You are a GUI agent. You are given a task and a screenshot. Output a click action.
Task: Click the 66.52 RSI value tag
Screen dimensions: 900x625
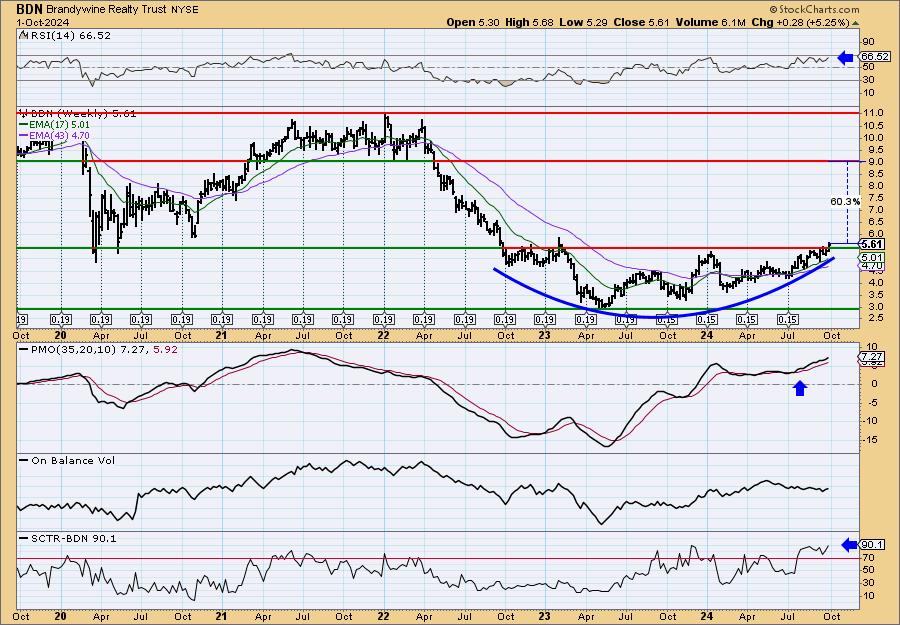(x=874, y=57)
